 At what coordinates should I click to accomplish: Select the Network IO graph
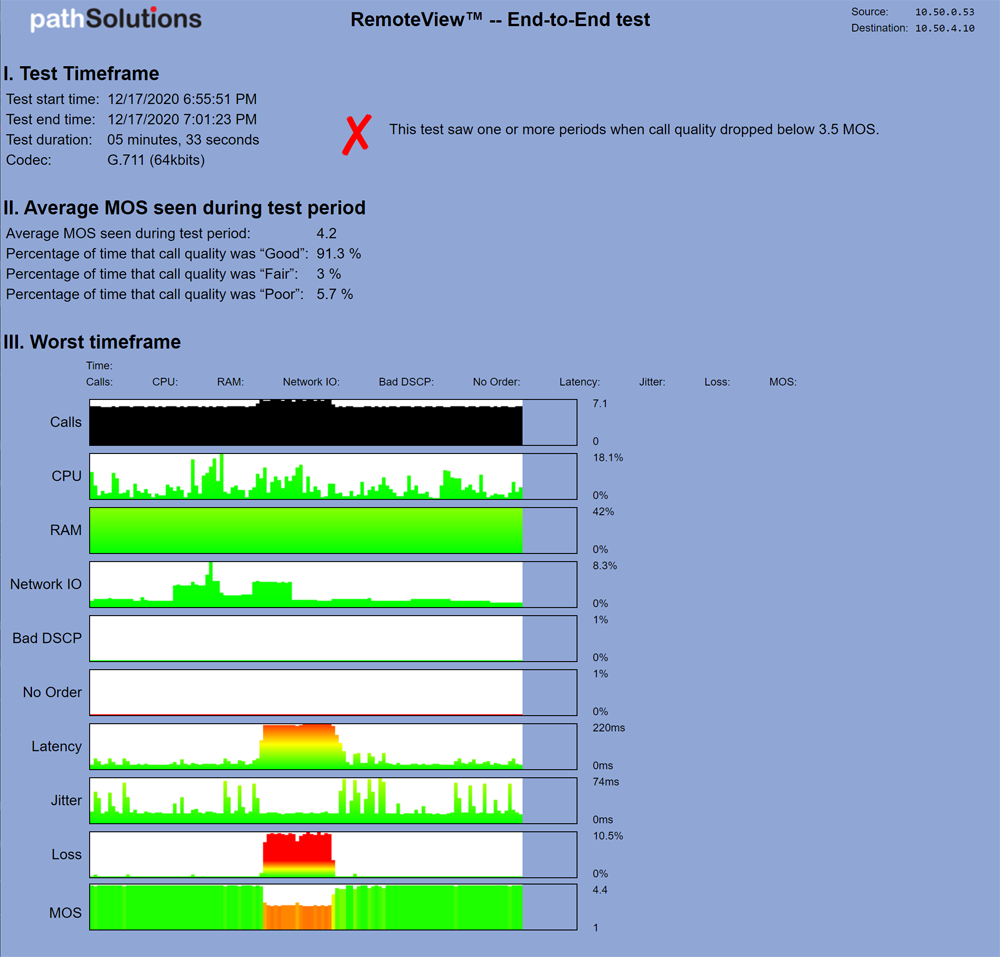tap(306, 585)
